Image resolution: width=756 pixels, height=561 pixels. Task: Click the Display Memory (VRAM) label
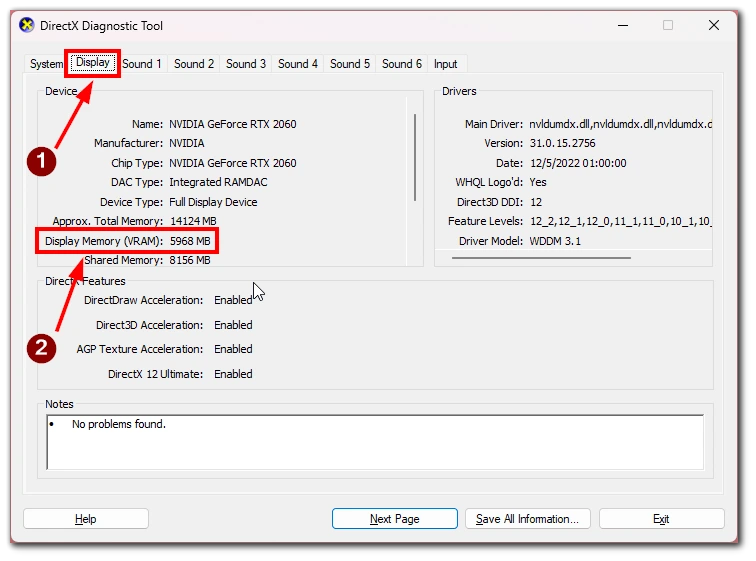[x=104, y=241]
